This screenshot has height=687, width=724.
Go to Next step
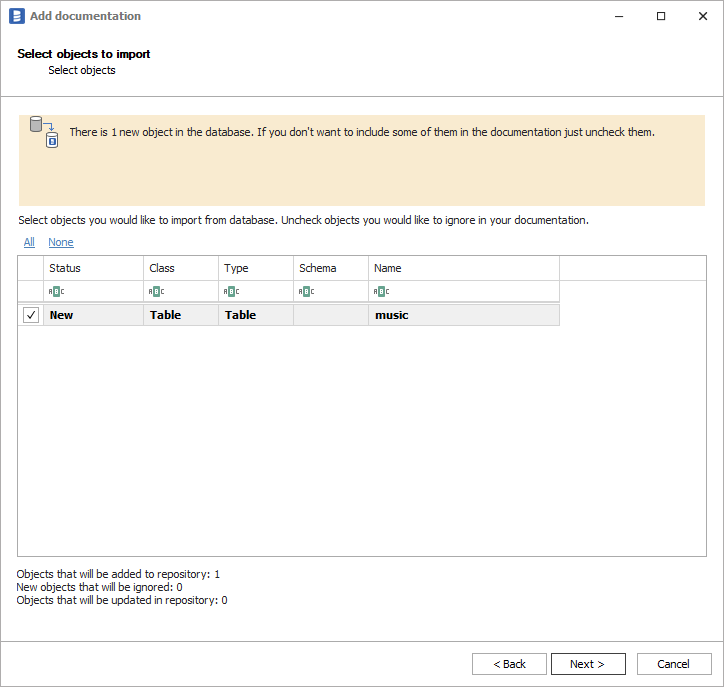coord(588,664)
